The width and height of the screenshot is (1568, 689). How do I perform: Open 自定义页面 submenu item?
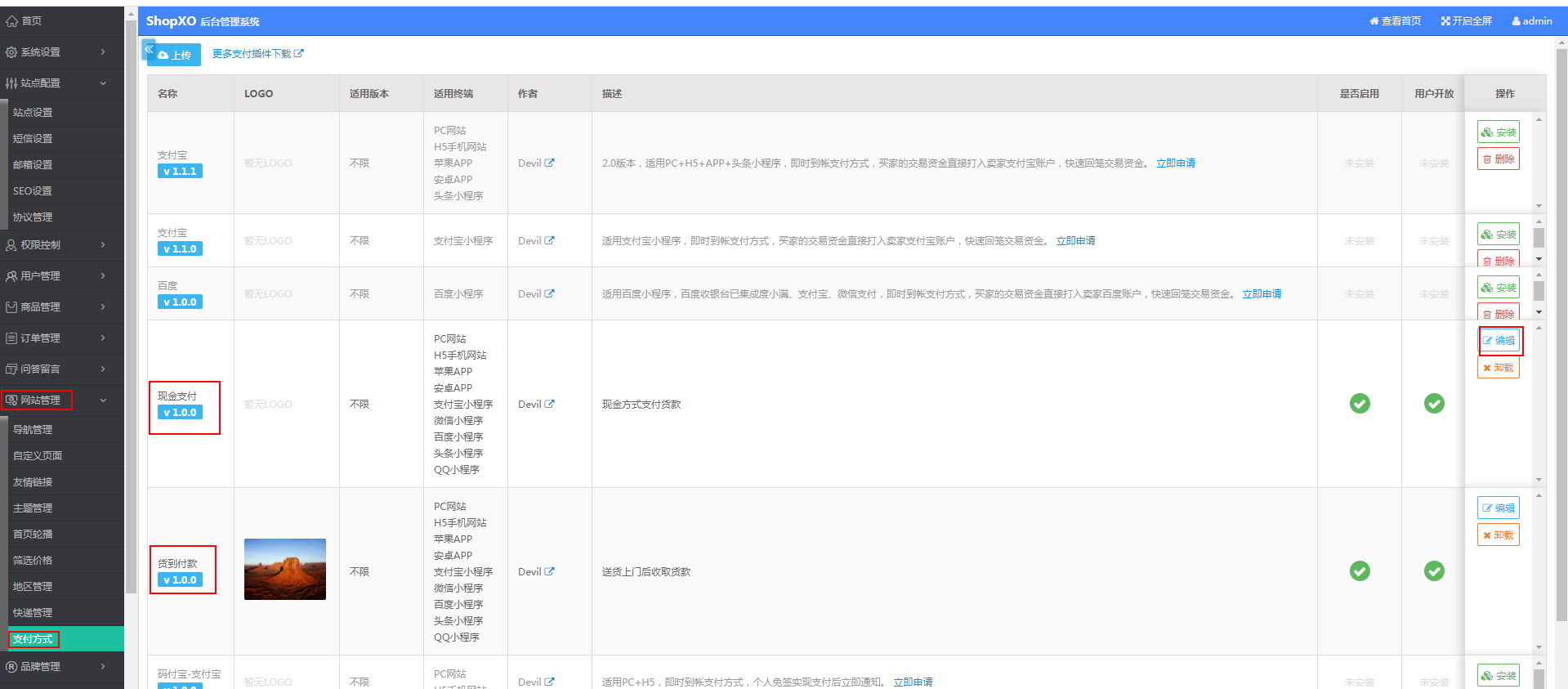pos(65,456)
